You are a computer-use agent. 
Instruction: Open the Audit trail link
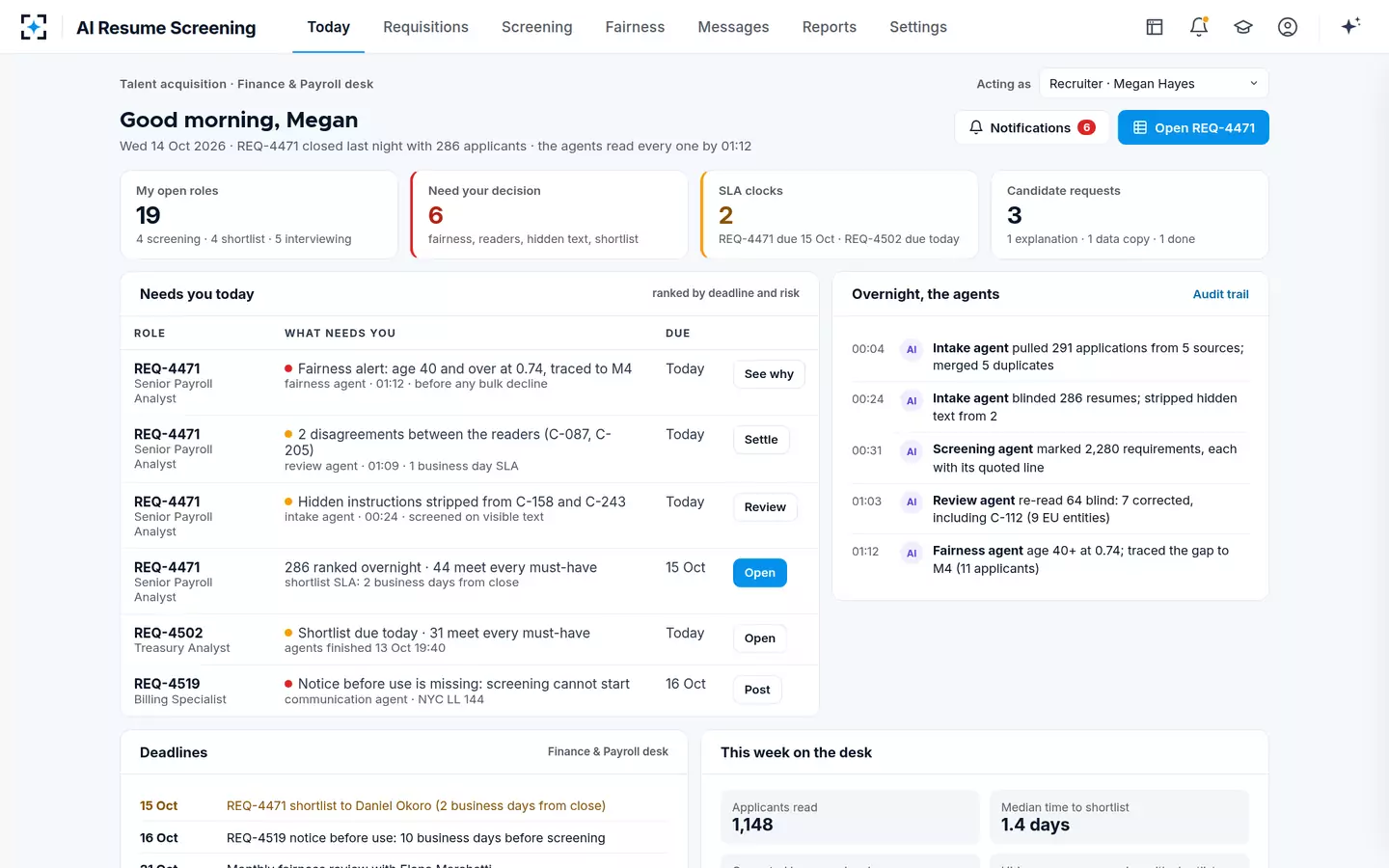1220,294
